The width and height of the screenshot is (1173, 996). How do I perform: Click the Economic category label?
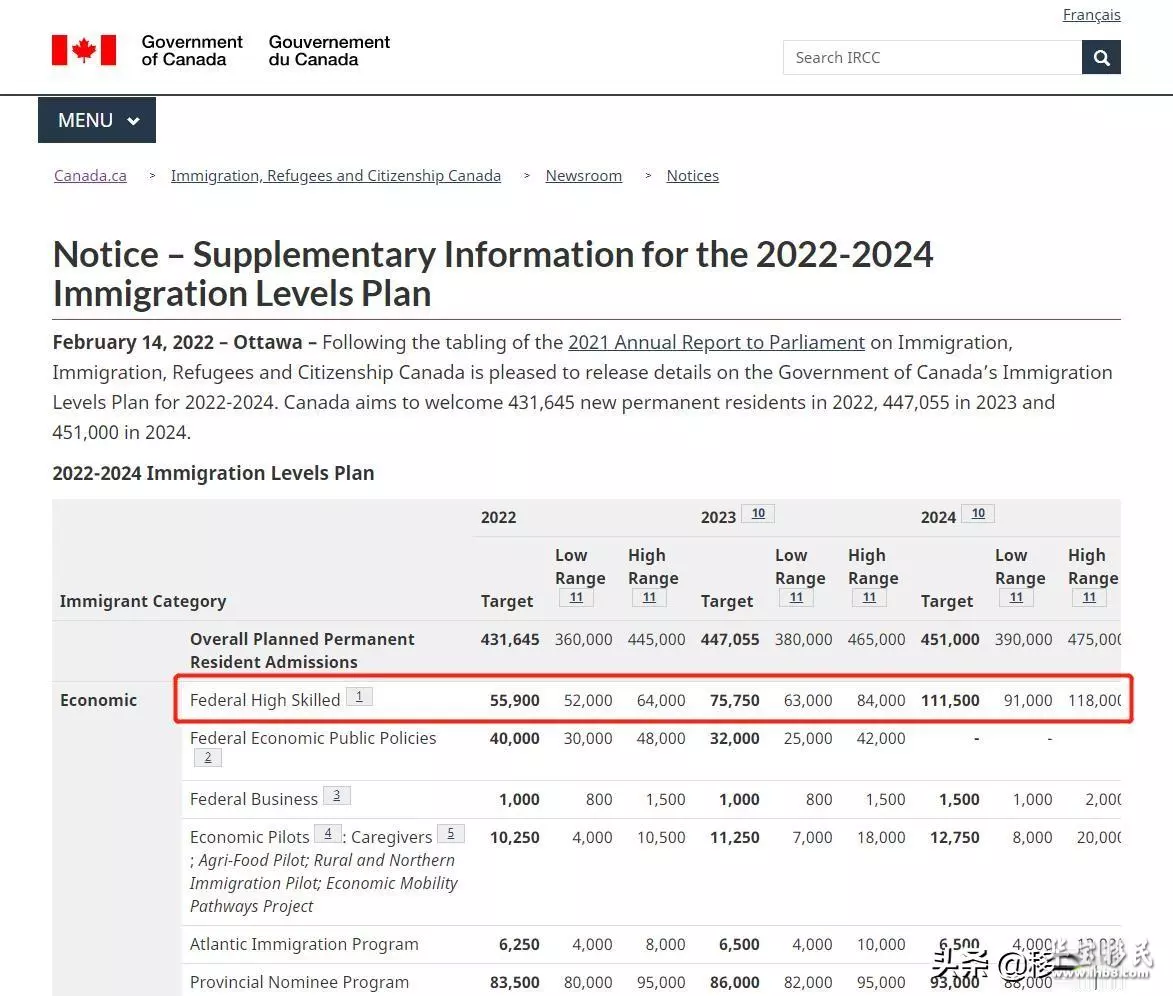pos(98,700)
